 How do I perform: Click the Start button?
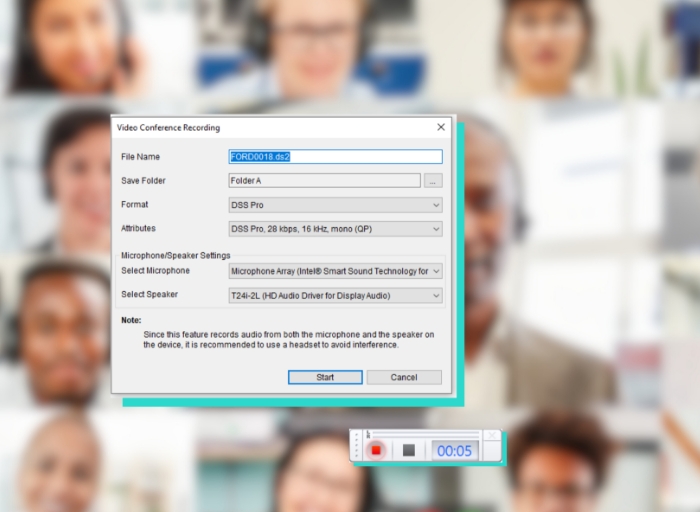325,377
